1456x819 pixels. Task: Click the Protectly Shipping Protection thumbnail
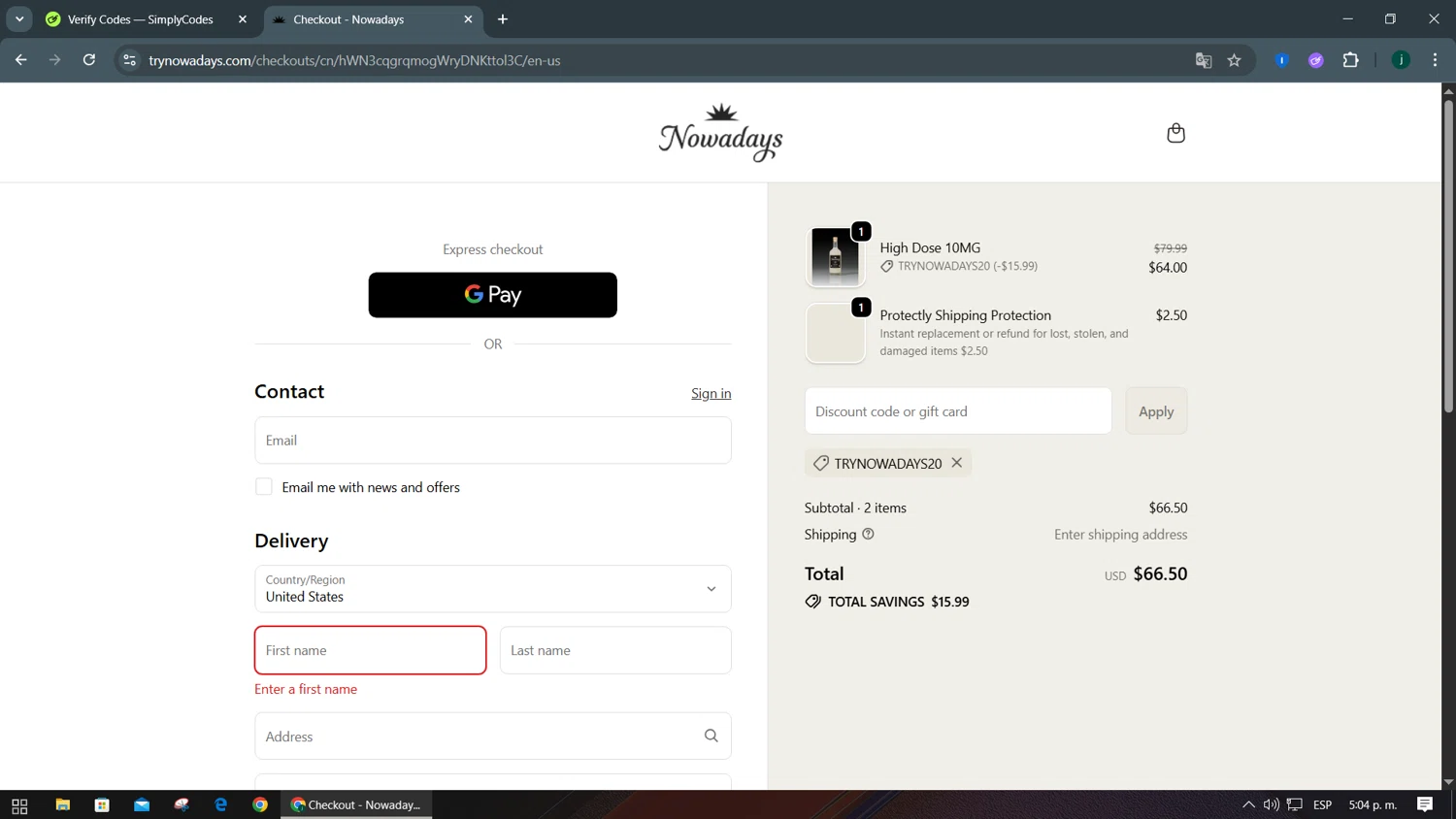835,333
